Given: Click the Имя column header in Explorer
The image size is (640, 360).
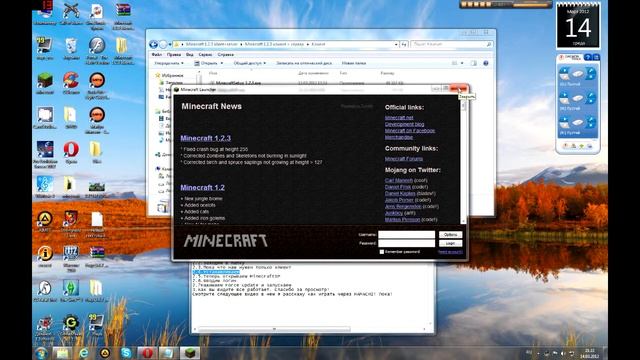Looking at the screenshot, I should click(x=213, y=73).
